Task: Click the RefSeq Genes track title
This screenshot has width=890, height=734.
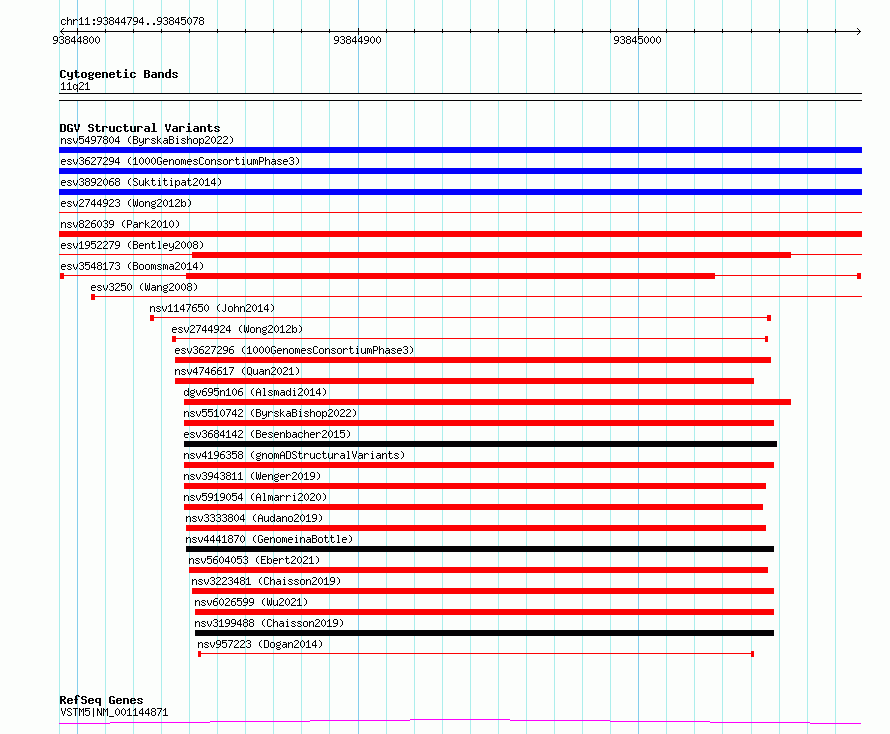Action: pyautogui.click(x=101, y=700)
